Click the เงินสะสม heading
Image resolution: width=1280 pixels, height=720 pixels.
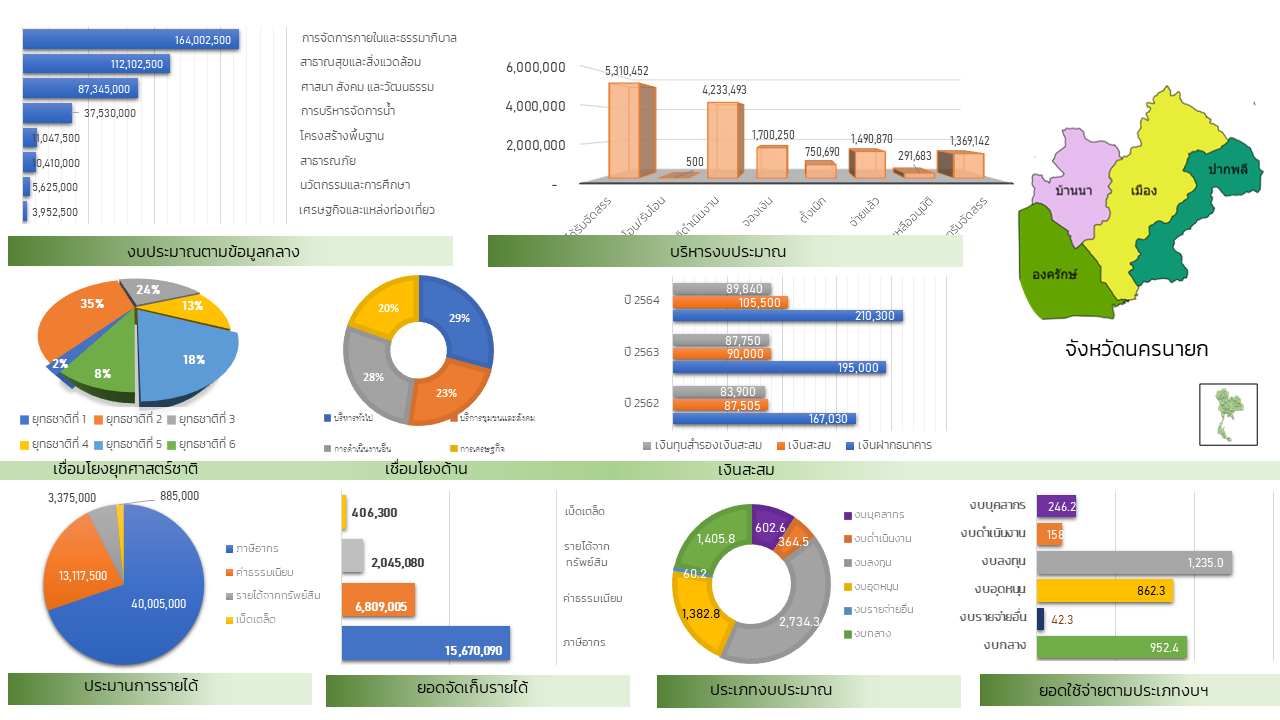(x=747, y=469)
